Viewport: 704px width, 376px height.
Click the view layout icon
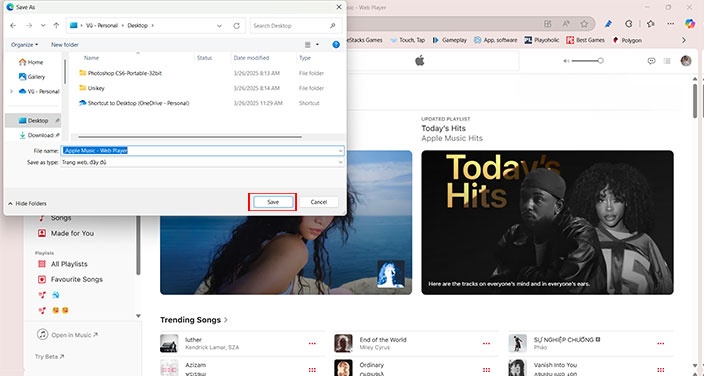[x=308, y=44]
